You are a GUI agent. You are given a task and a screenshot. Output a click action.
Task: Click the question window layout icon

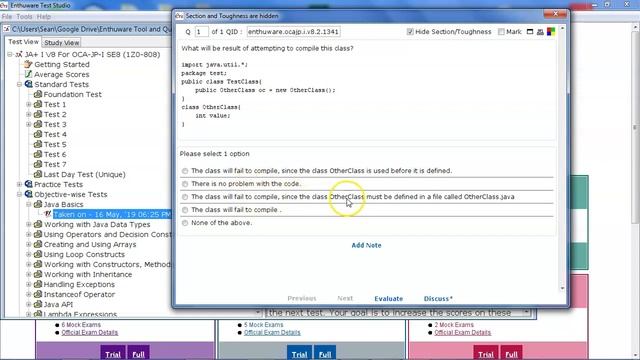[x=530, y=31]
